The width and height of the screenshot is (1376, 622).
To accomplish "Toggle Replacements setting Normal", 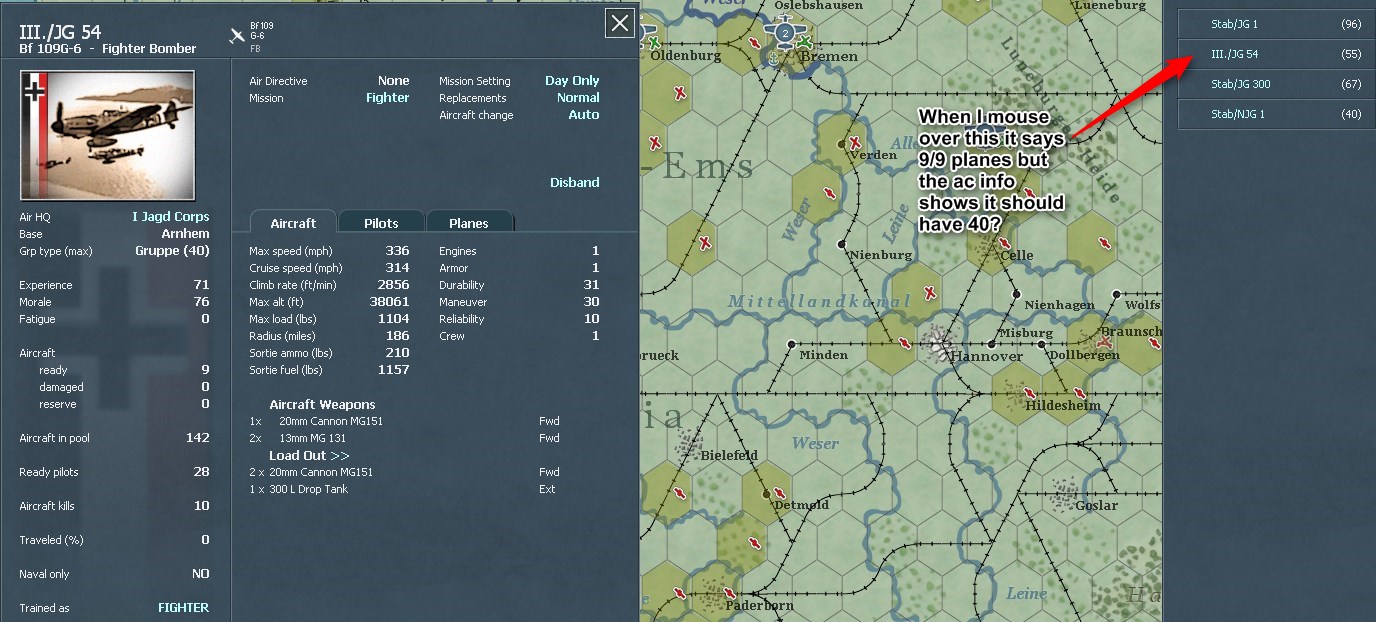I will pyautogui.click(x=578, y=98).
